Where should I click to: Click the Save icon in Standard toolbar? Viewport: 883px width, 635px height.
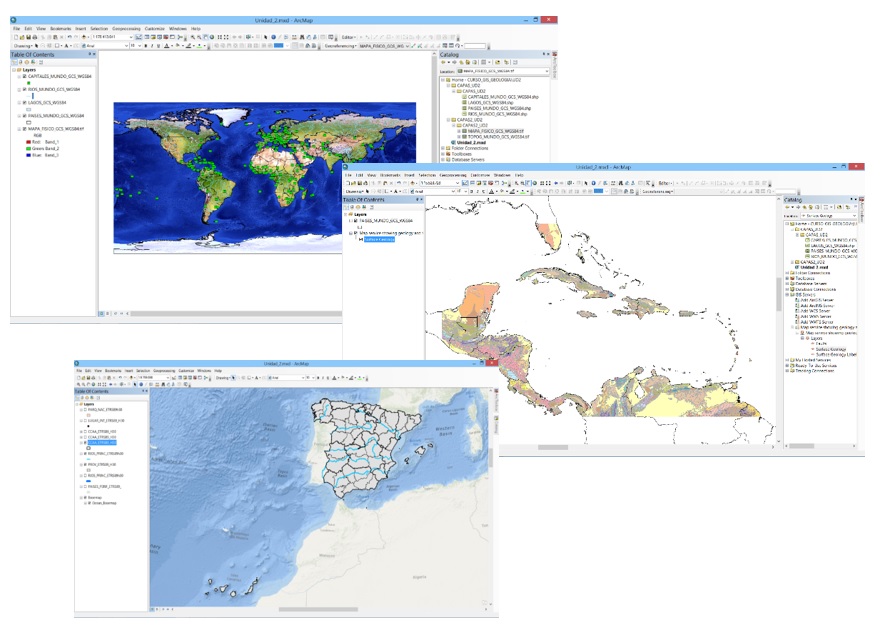click(x=30, y=37)
